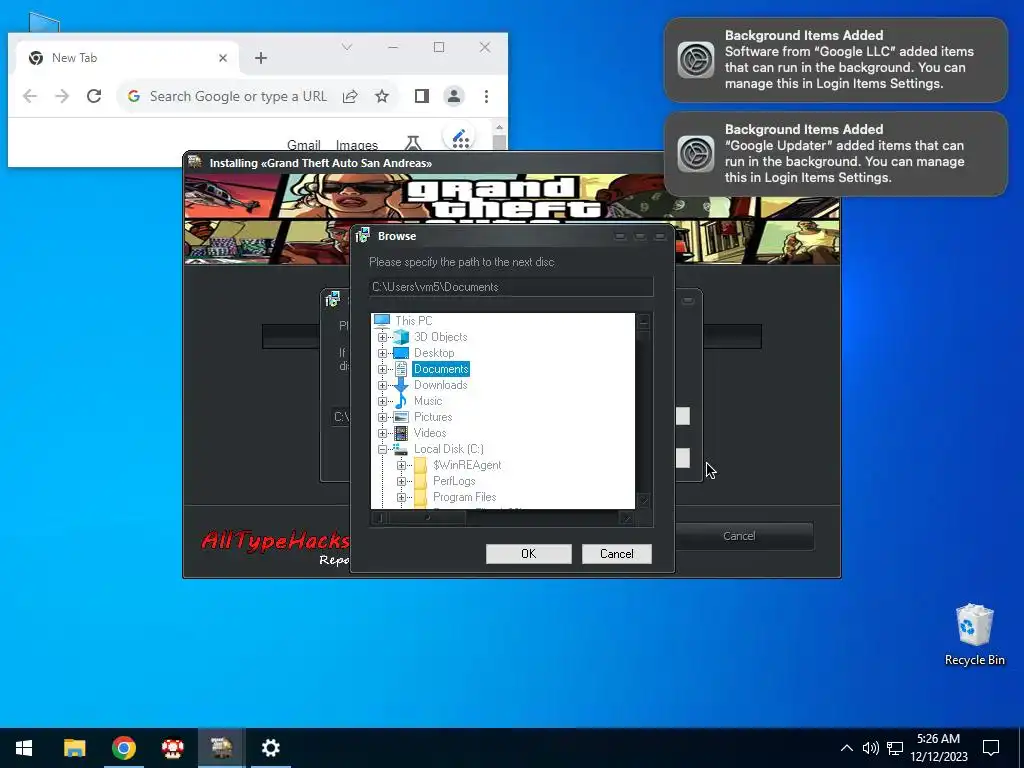Share this page icon in Chrome
Image resolution: width=1024 pixels, height=768 pixels.
coord(350,97)
